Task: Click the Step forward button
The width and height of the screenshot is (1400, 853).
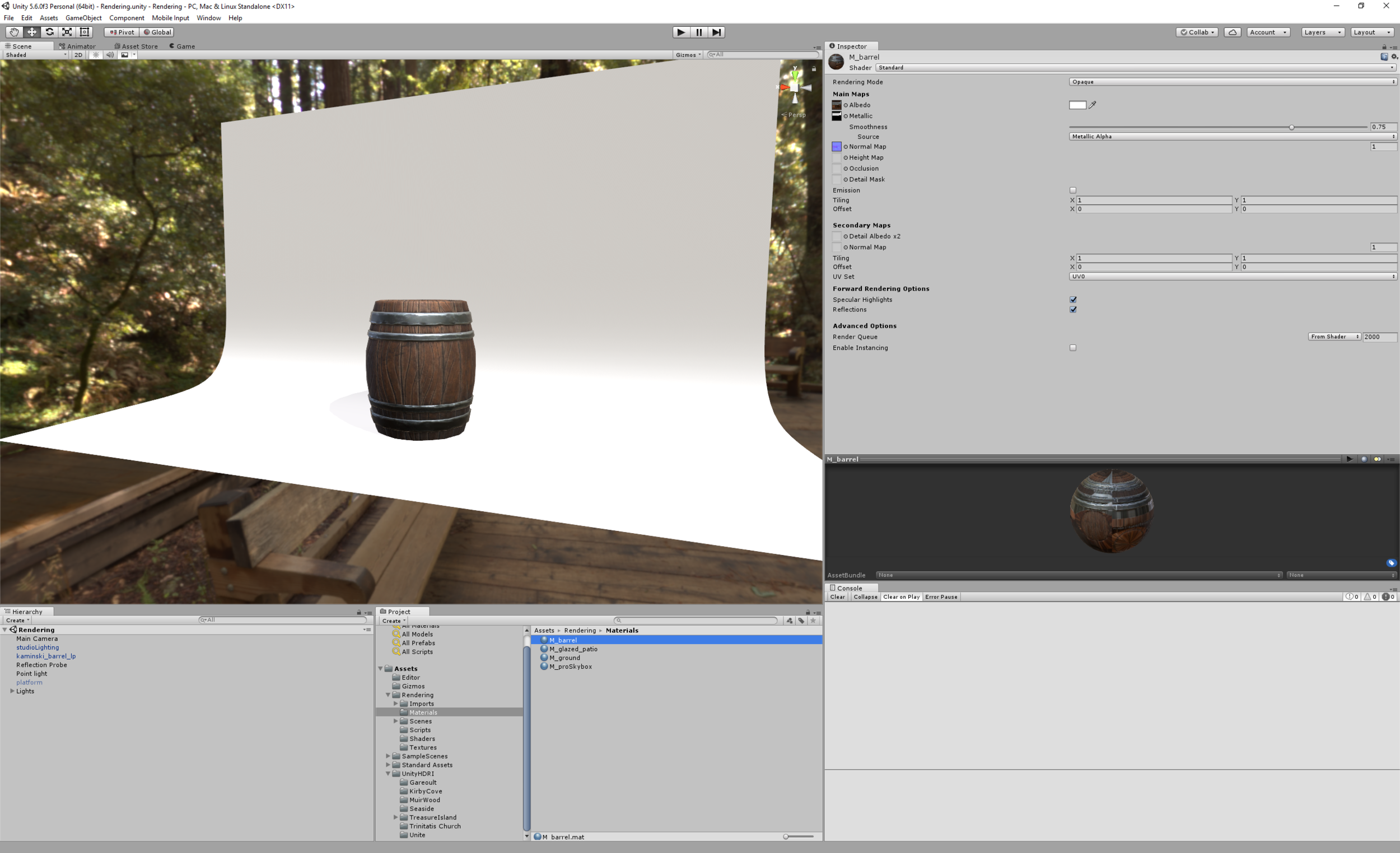Action: 716,32
